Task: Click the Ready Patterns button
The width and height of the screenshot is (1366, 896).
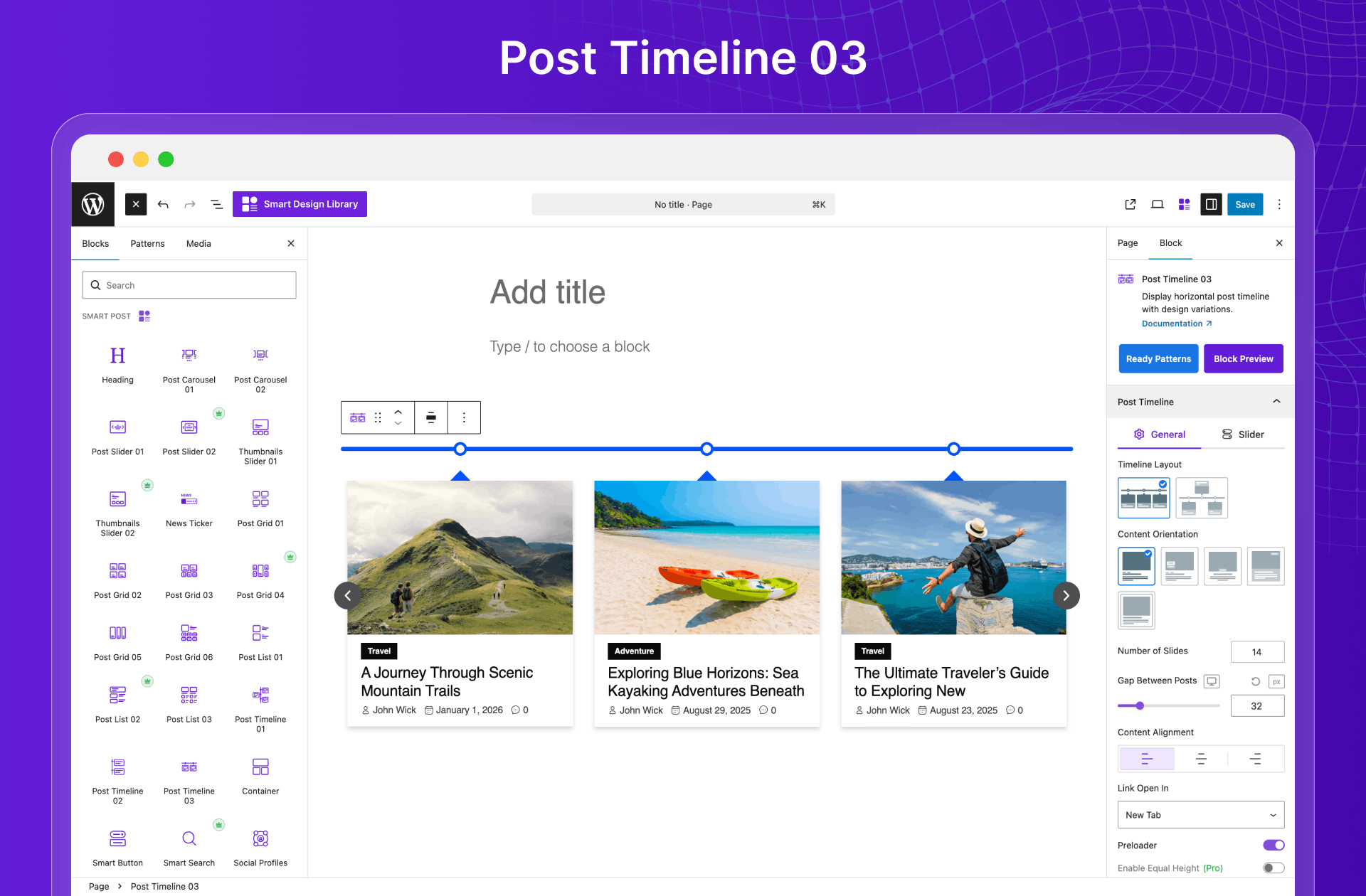Action: coord(1158,359)
